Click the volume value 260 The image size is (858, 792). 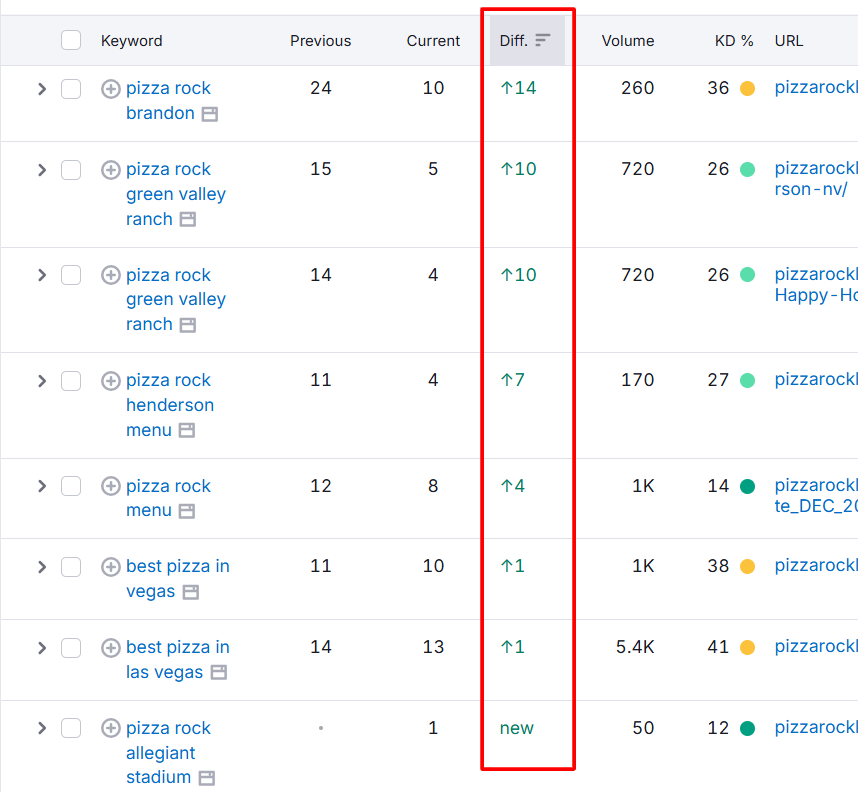coord(637,88)
